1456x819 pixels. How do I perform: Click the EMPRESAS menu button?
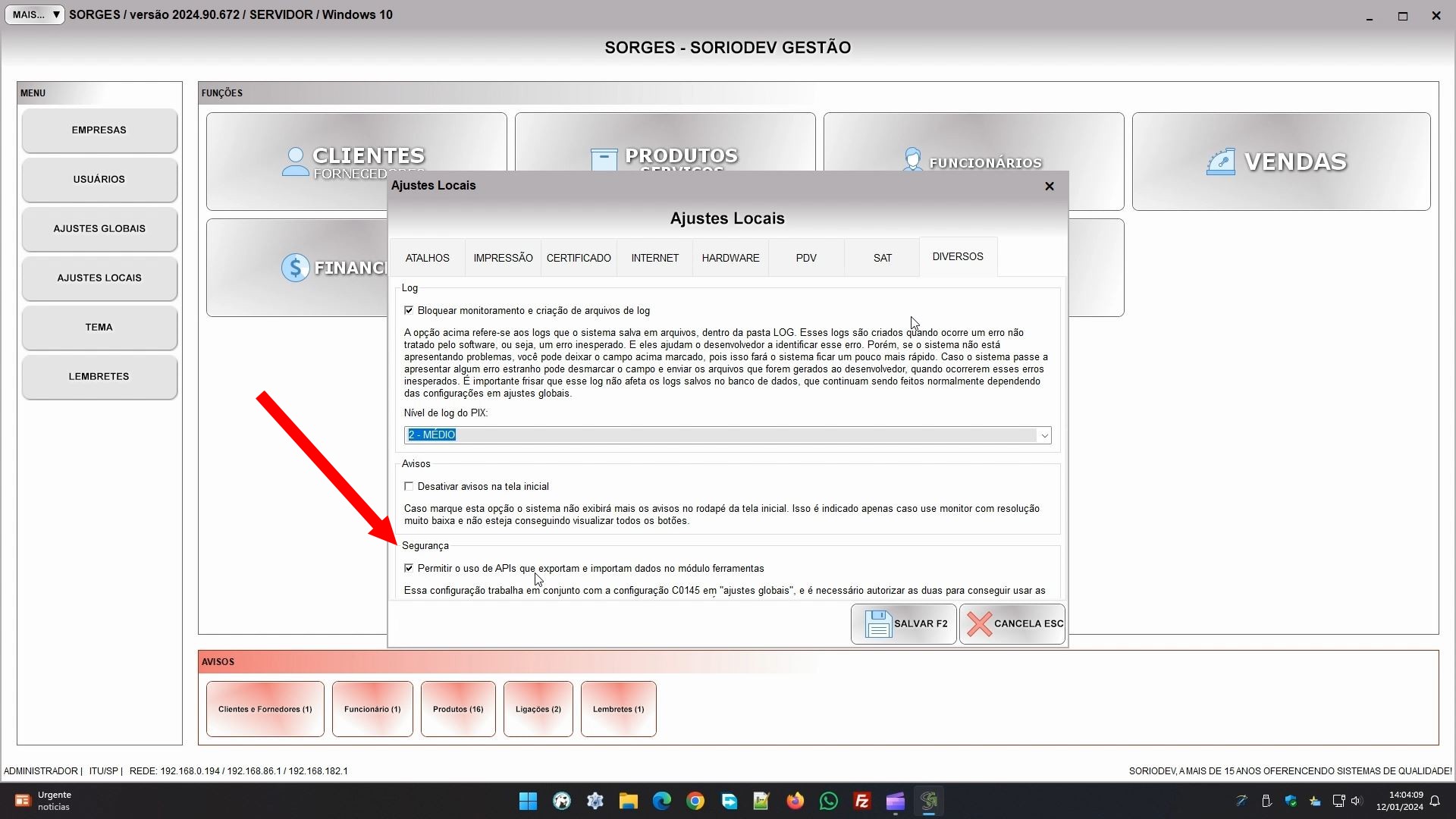99,130
